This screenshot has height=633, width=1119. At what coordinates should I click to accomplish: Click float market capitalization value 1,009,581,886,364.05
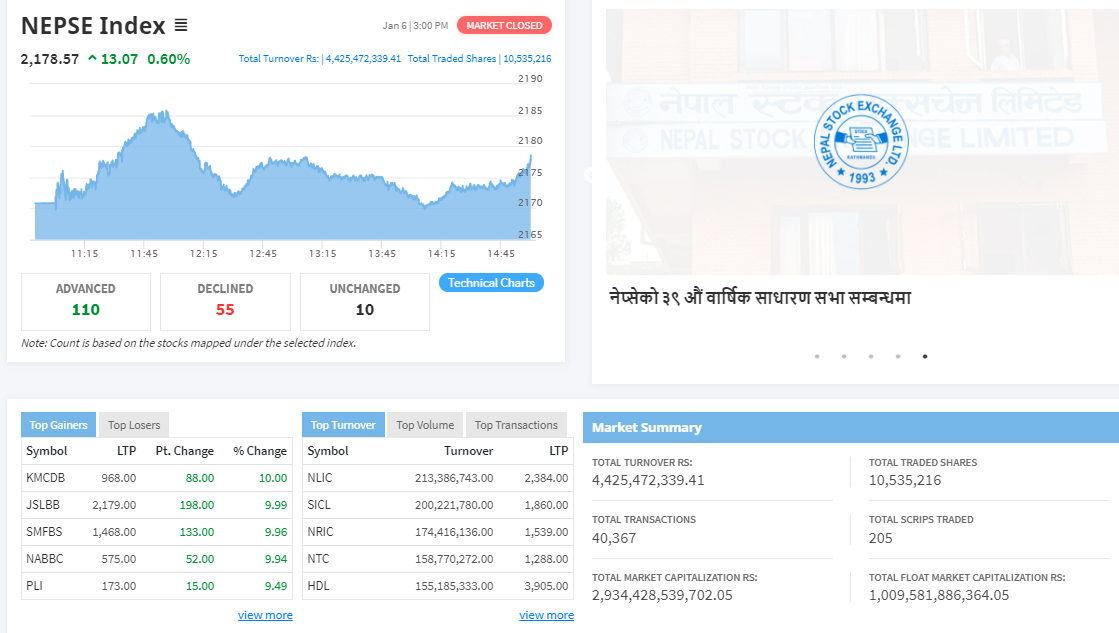click(939, 595)
